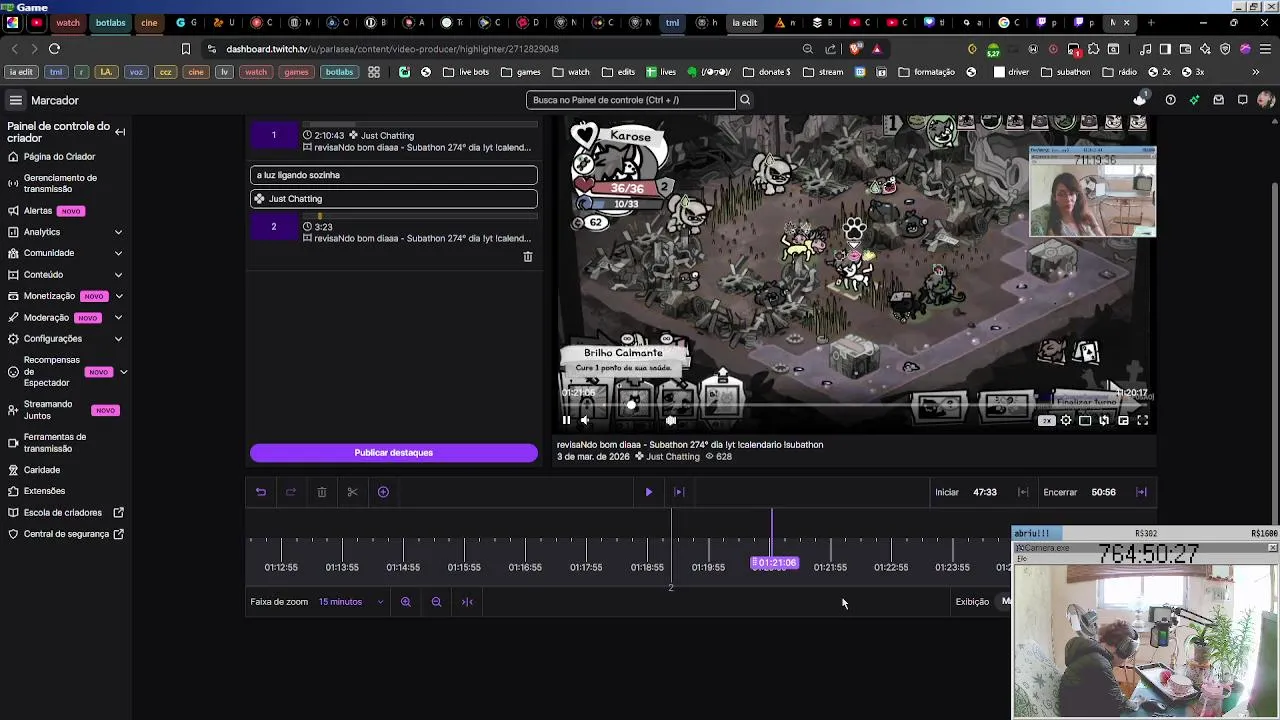The width and height of the screenshot is (1280, 720).
Task: Click the Publicar destaques button
Action: coord(393,453)
